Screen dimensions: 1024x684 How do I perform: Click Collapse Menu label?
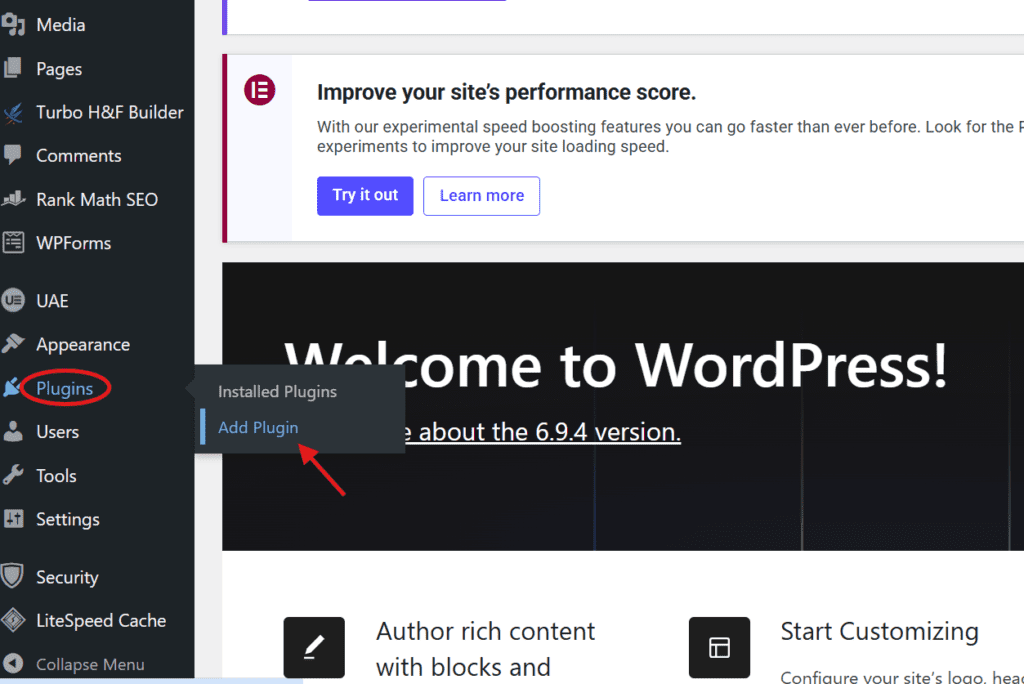pos(90,664)
